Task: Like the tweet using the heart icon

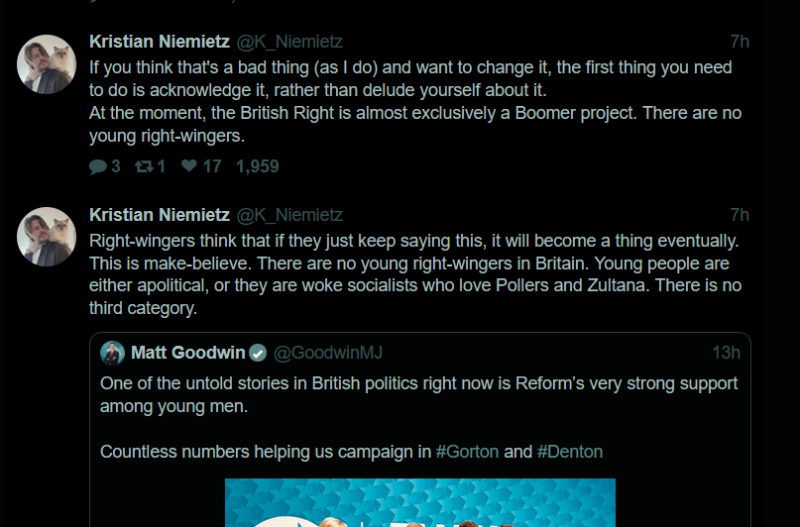Action: pyautogui.click(x=189, y=167)
